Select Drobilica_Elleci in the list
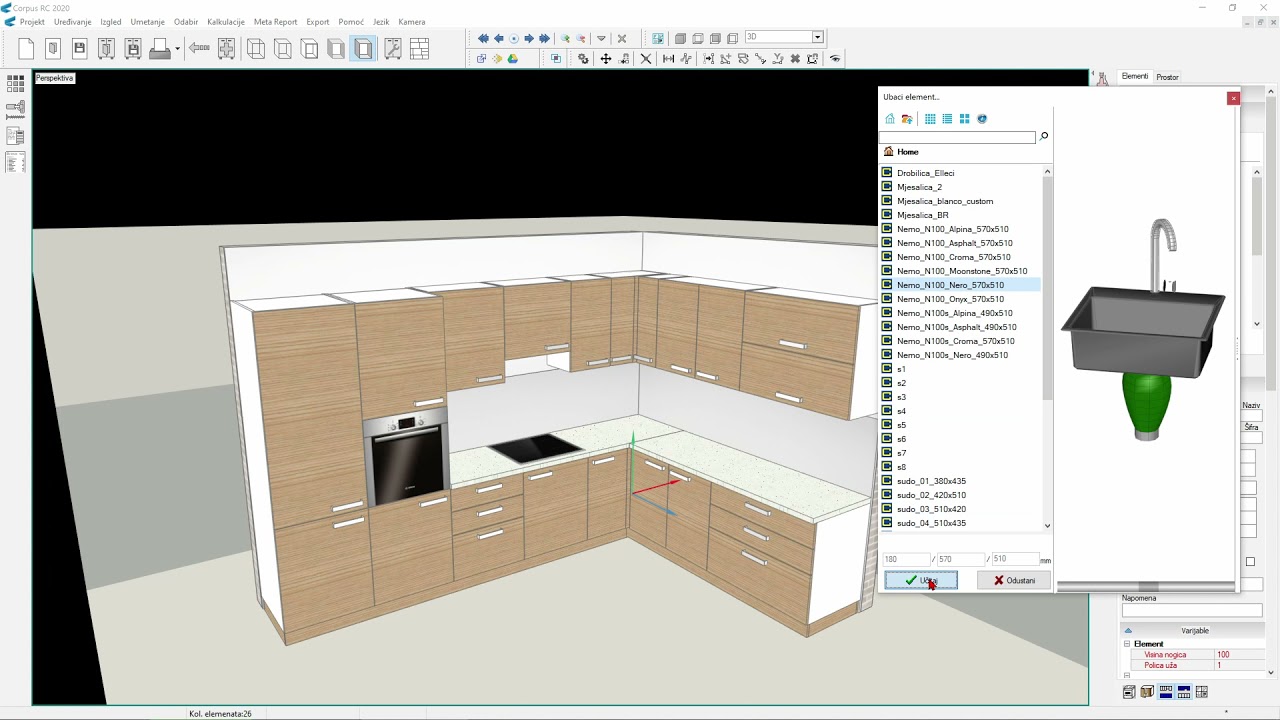This screenshot has height=720, width=1280. 925,173
